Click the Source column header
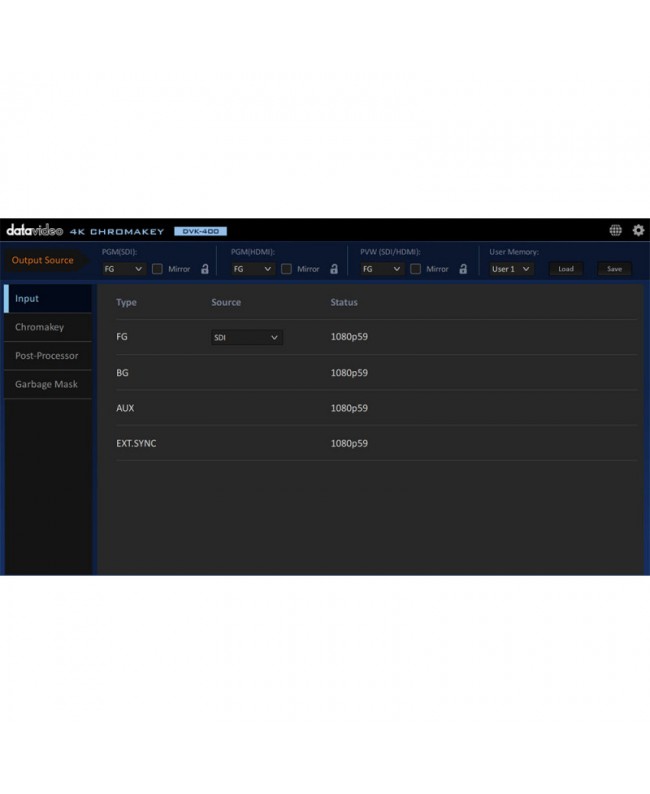 (x=226, y=302)
